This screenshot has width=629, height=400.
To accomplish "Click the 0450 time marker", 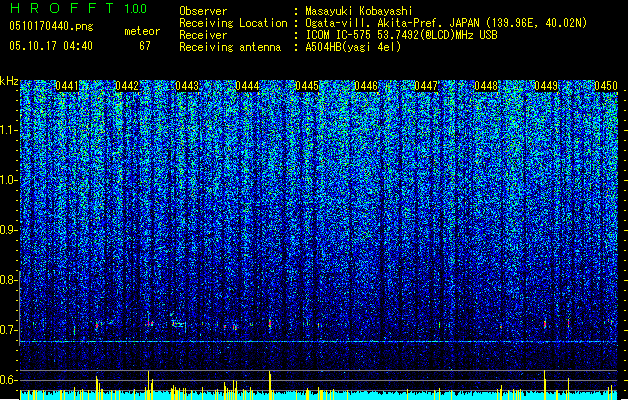I will coord(606,86).
